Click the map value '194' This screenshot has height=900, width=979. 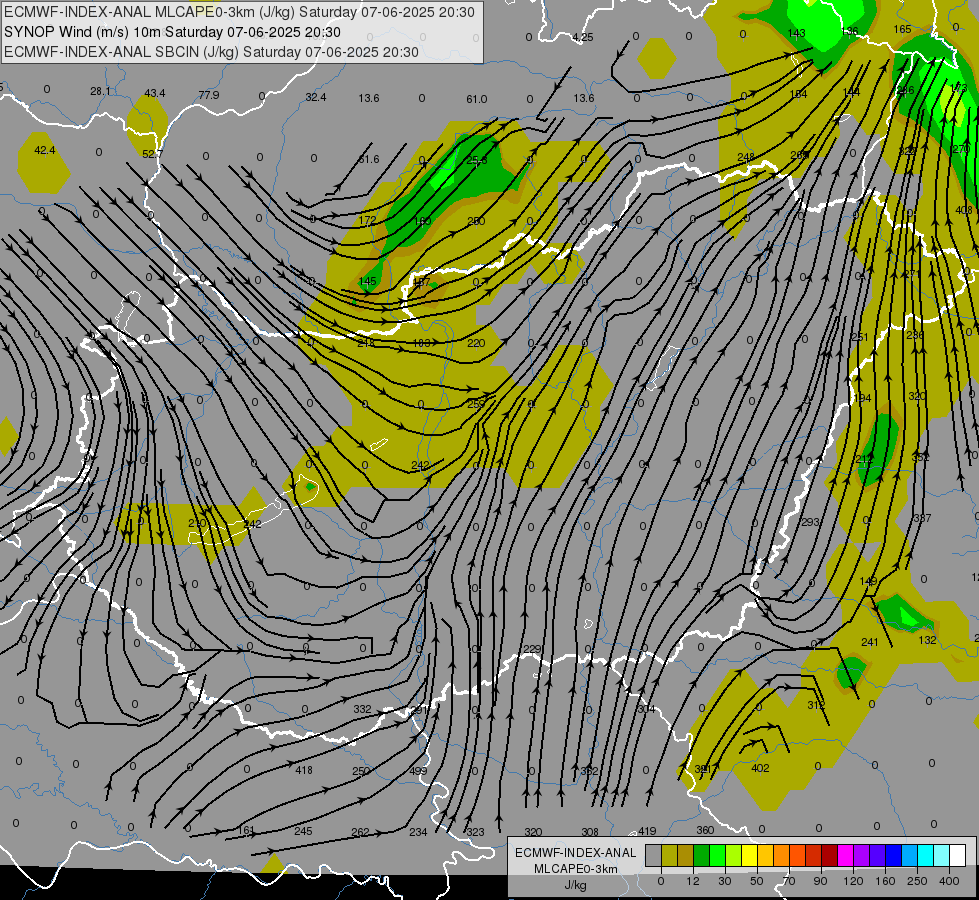[x=862, y=398]
